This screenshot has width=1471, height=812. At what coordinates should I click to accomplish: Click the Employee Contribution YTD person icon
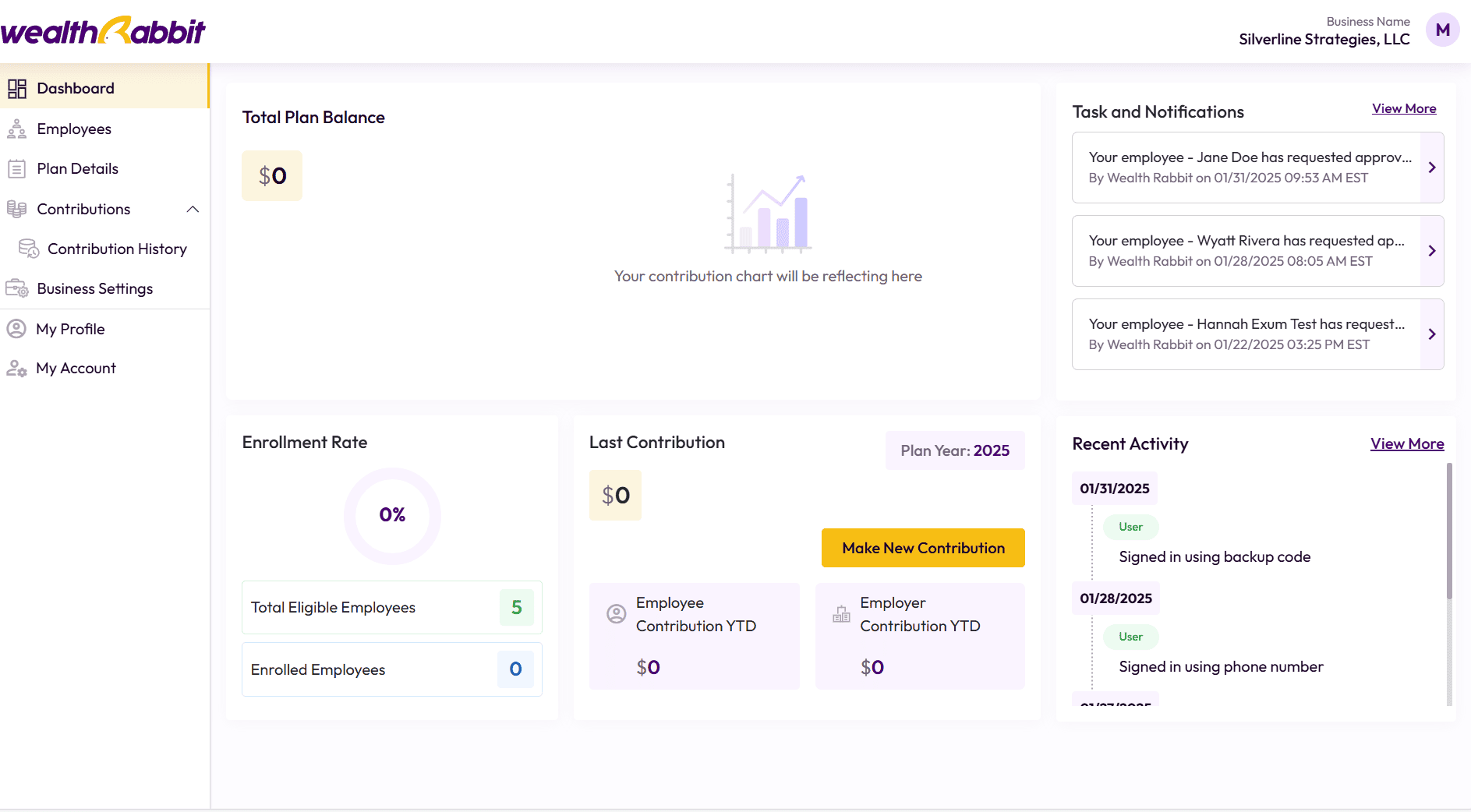(617, 614)
